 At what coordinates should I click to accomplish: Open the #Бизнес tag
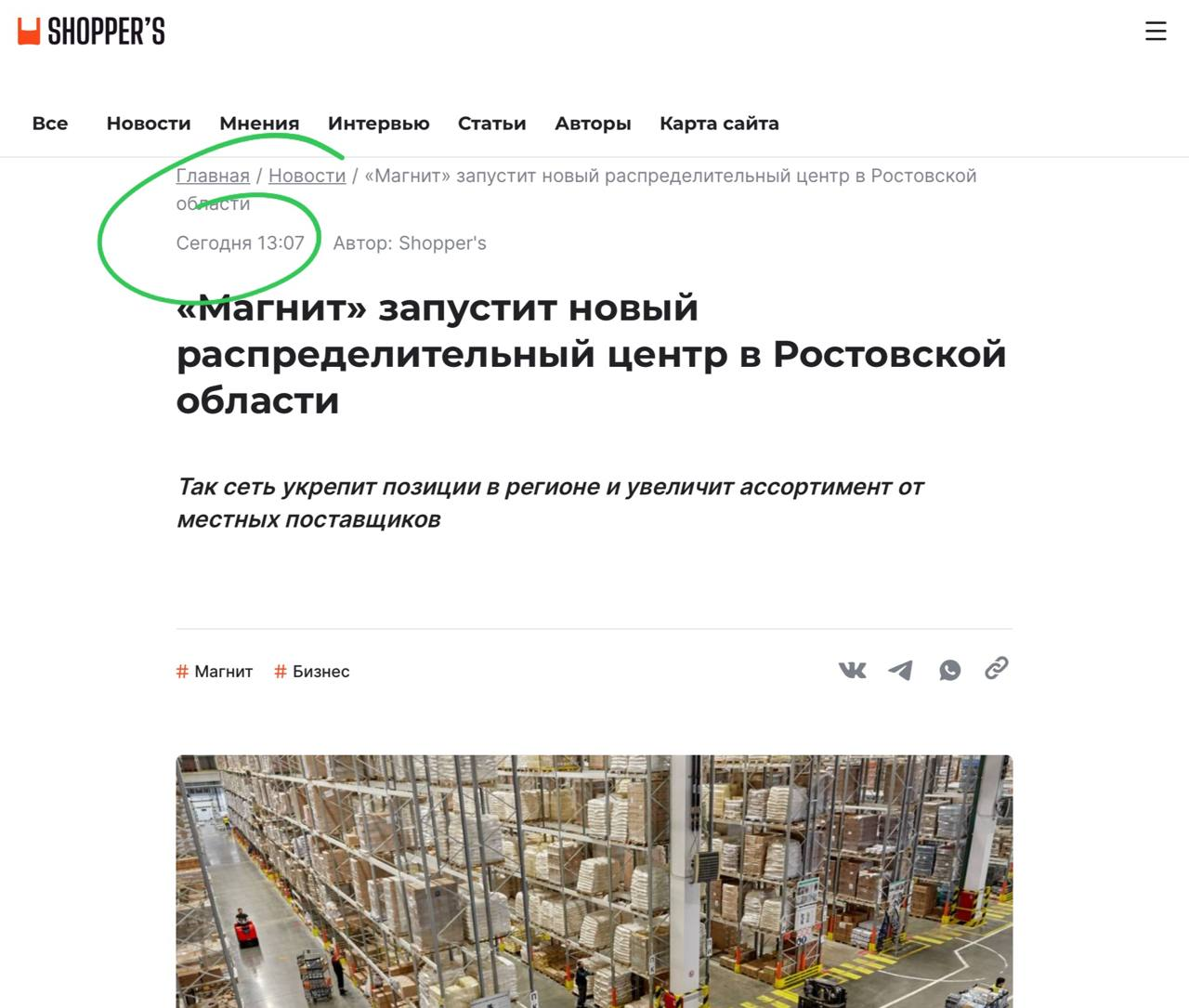312,672
